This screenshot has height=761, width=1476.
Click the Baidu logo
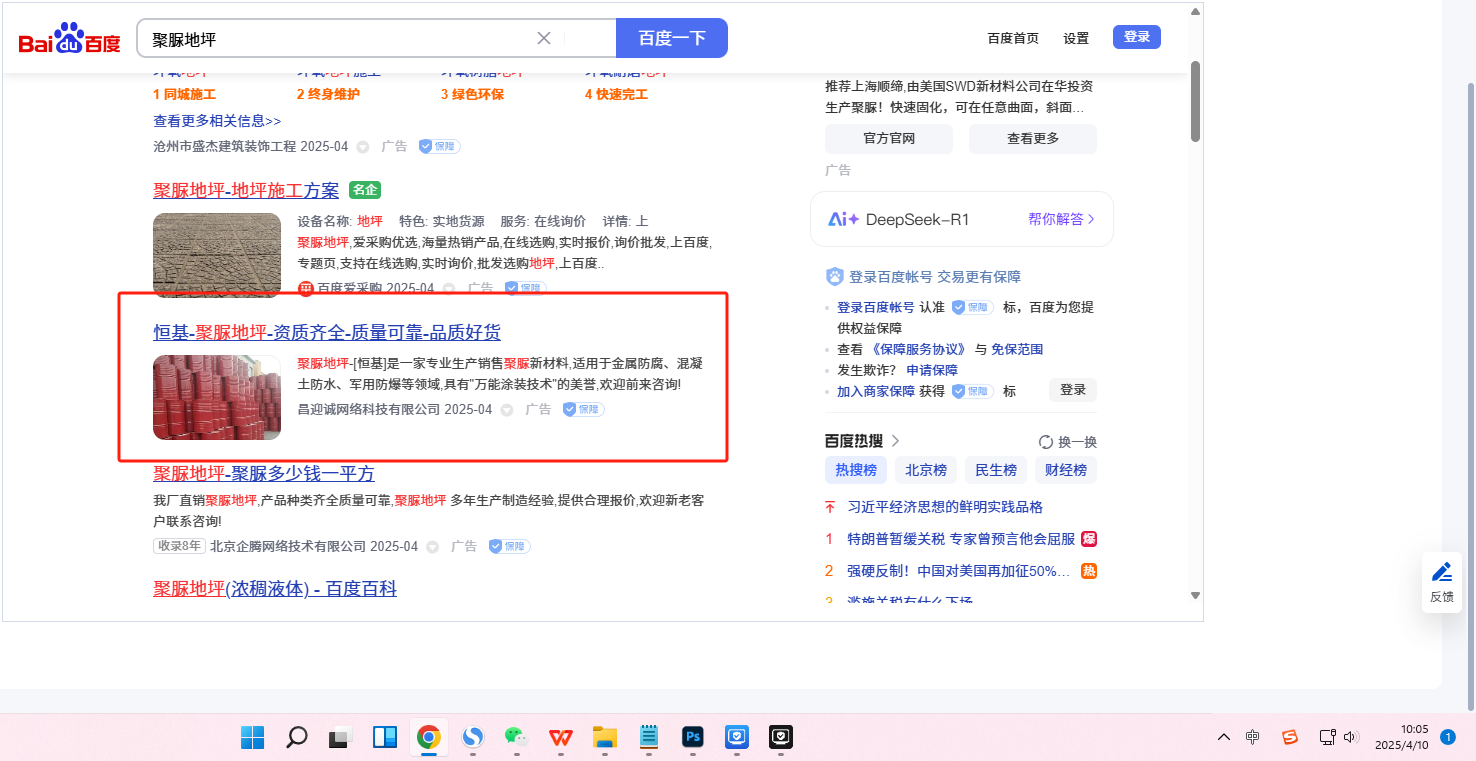point(69,40)
